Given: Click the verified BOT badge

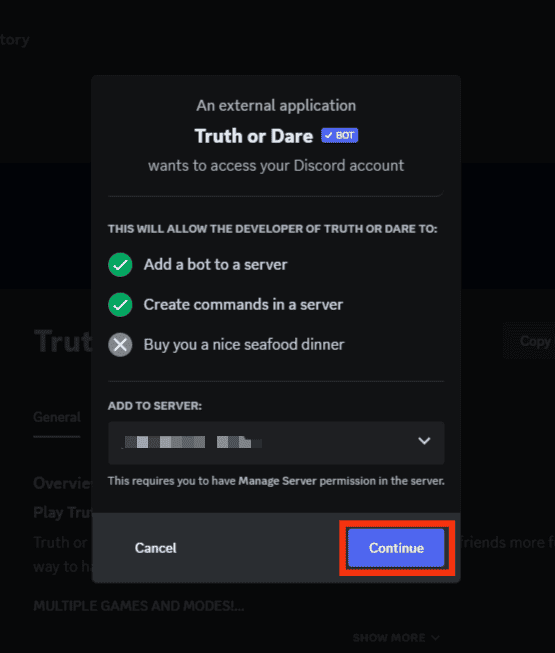Looking at the screenshot, I should (x=339, y=135).
